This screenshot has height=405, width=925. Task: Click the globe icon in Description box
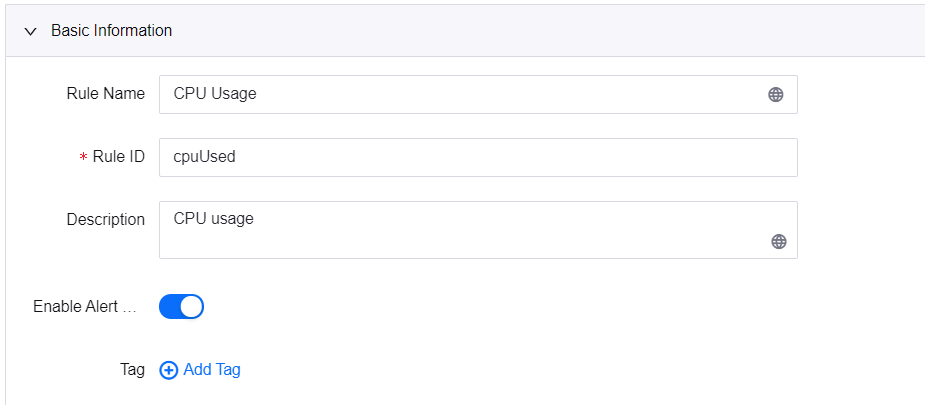click(x=779, y=241)
